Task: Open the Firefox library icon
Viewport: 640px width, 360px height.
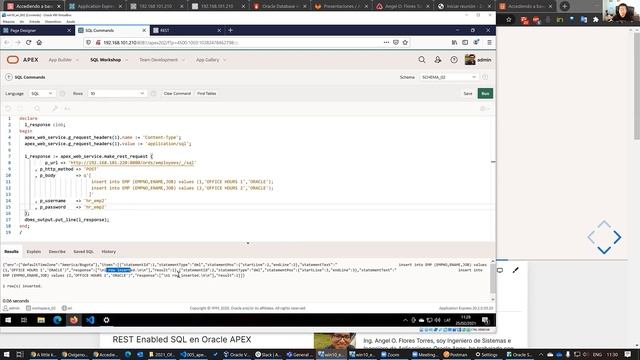Action: click(x=454, y=42)
